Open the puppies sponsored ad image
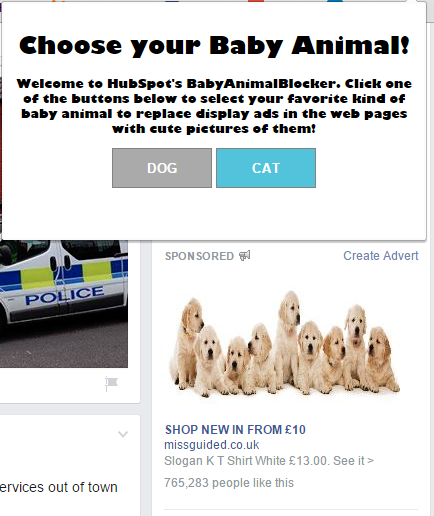Image resolution: width=434 pixels, height=516 pixels. click(284, 344)
